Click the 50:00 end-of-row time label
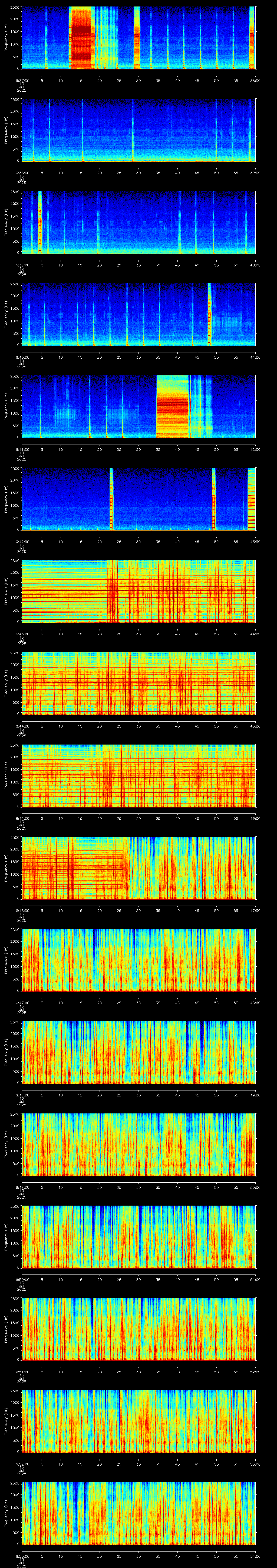 click(256, 1187)
